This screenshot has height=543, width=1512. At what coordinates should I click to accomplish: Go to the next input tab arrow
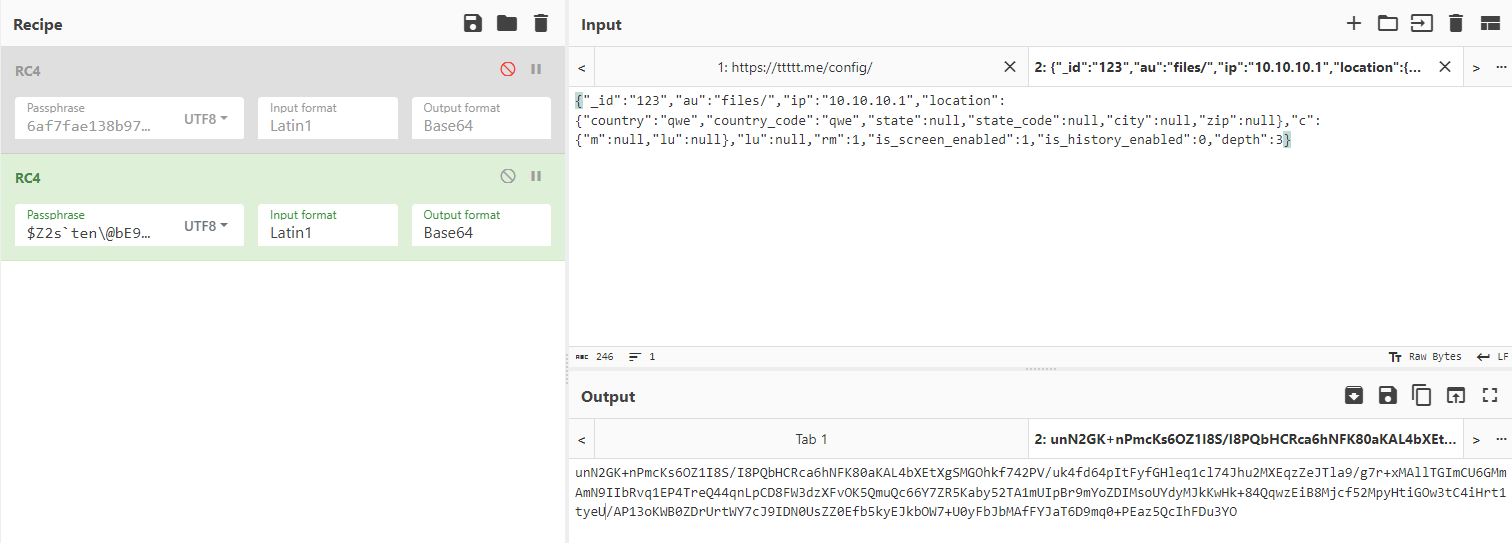pos(1475,68)
